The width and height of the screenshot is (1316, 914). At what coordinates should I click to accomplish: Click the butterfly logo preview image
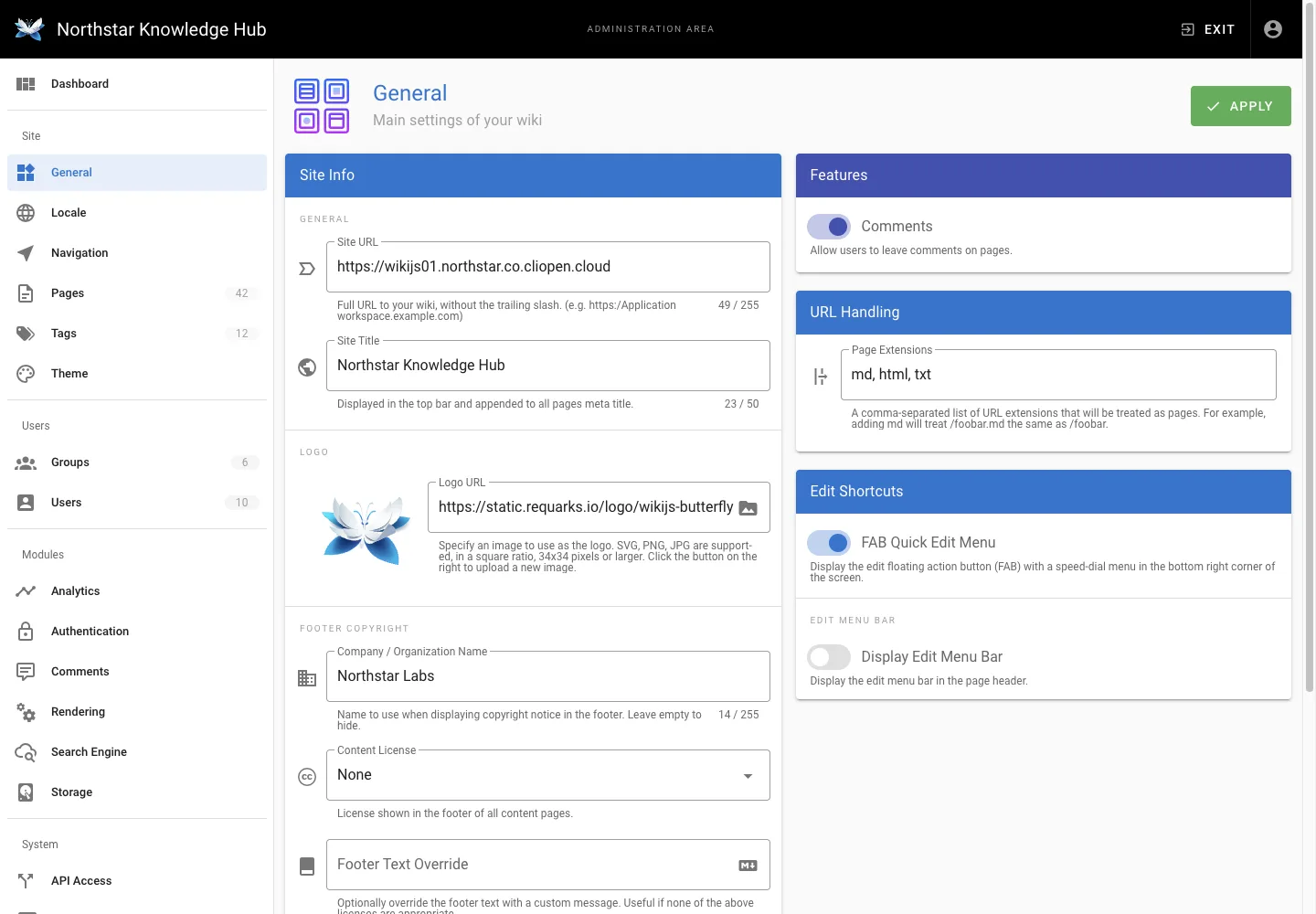(x=366, y=529)
